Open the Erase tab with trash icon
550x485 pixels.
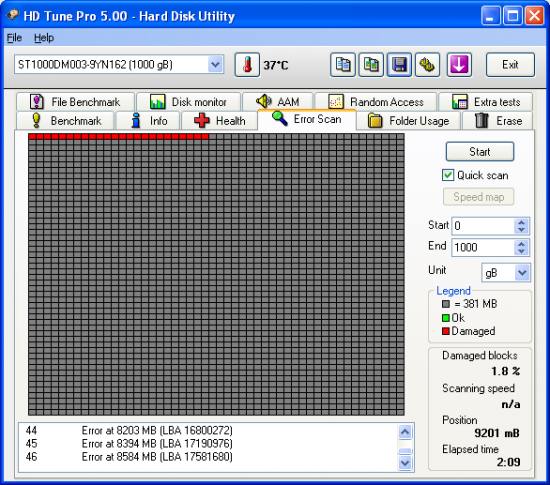(498, 121)
